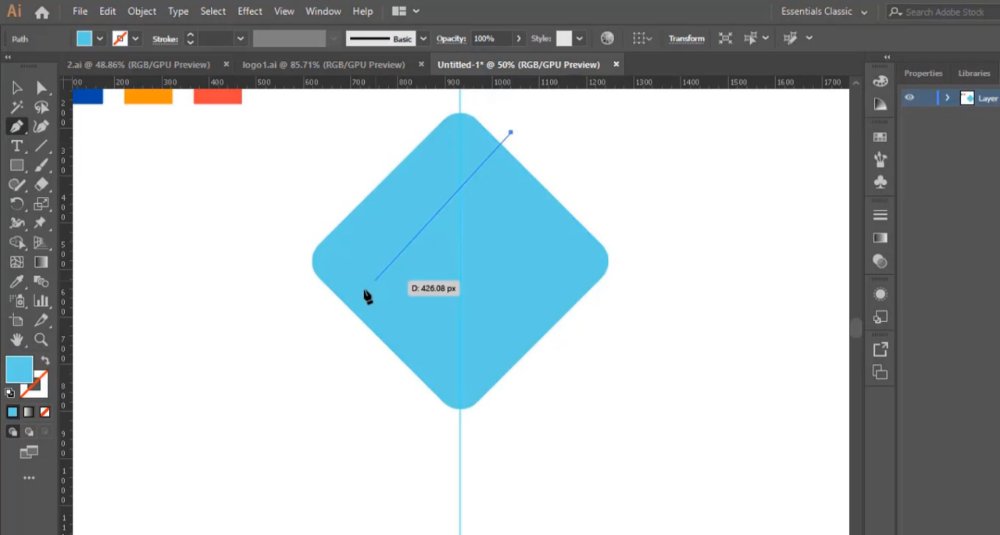Select the Line Segment tool
This screenshot has width=1000, height=535.
point(41,146)
